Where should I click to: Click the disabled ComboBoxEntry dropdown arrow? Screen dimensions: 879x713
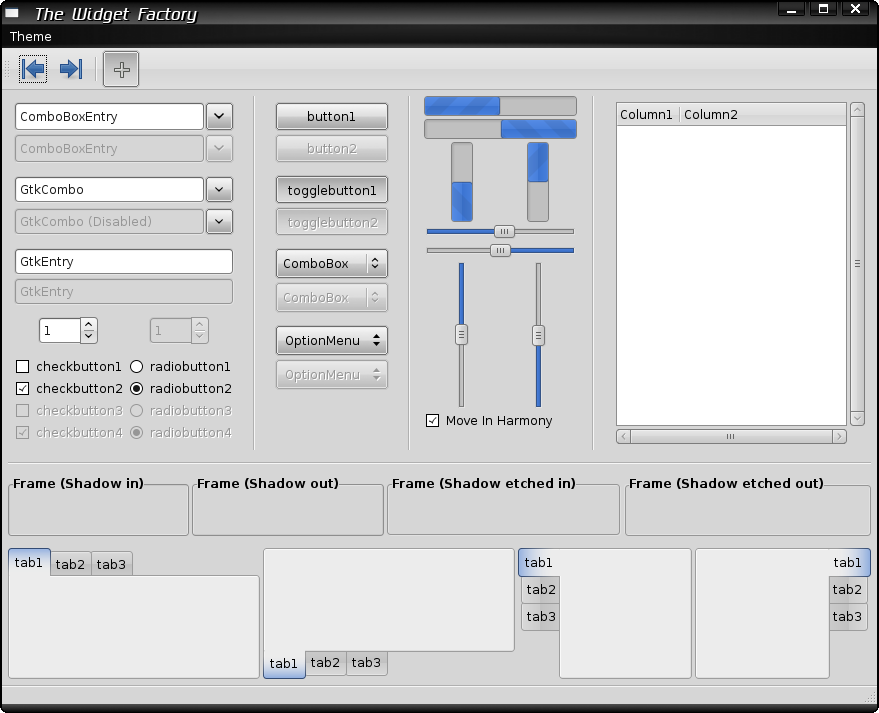pos(219,149)
